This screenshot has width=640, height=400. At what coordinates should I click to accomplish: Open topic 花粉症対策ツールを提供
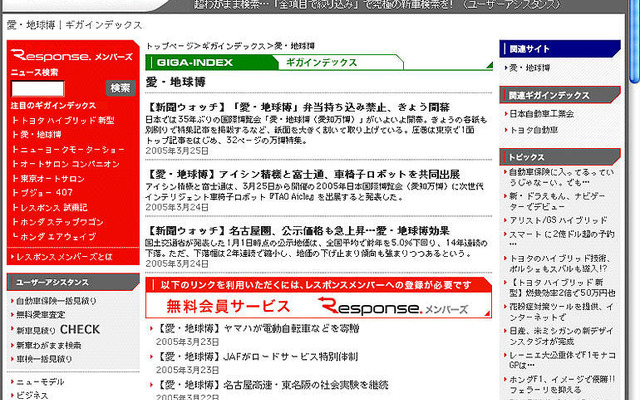coord(561,312)
